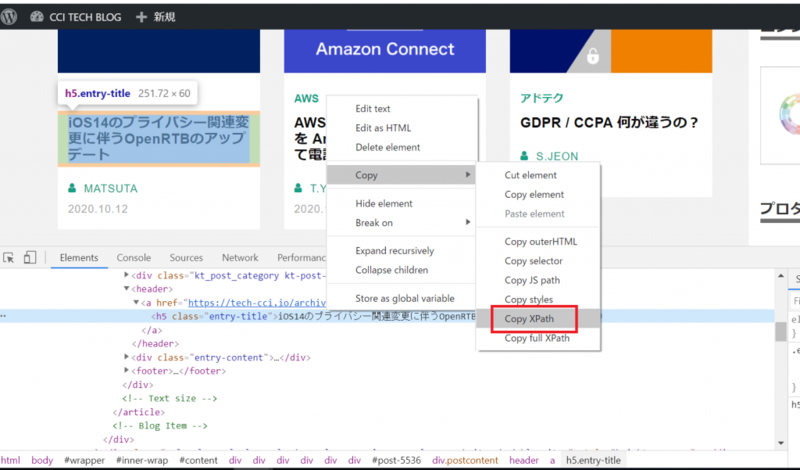Screen dimensions: 800x470
Task: Open the CCI TECH BLOG dashboard icon
Action: point(37,17)
